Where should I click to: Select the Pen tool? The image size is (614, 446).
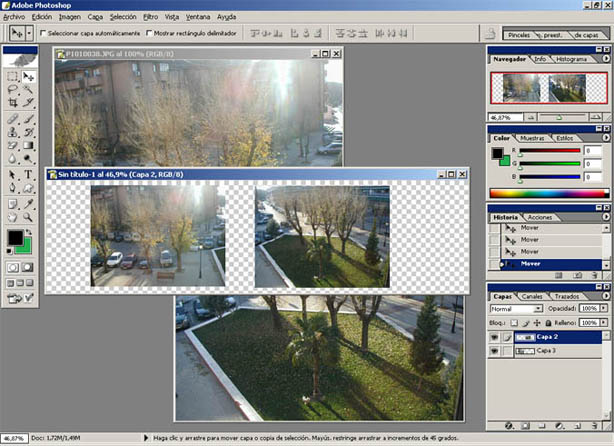coord(13,188)
